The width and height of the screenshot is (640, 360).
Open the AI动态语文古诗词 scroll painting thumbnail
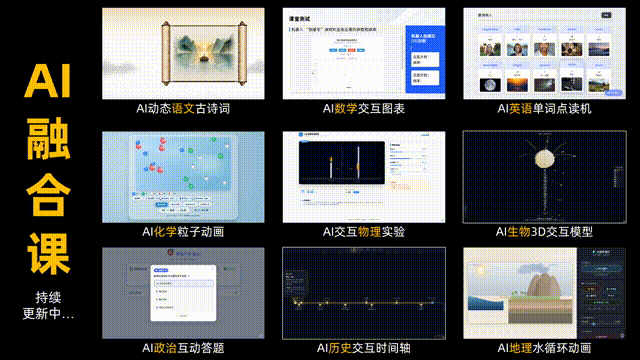point(183,53)
